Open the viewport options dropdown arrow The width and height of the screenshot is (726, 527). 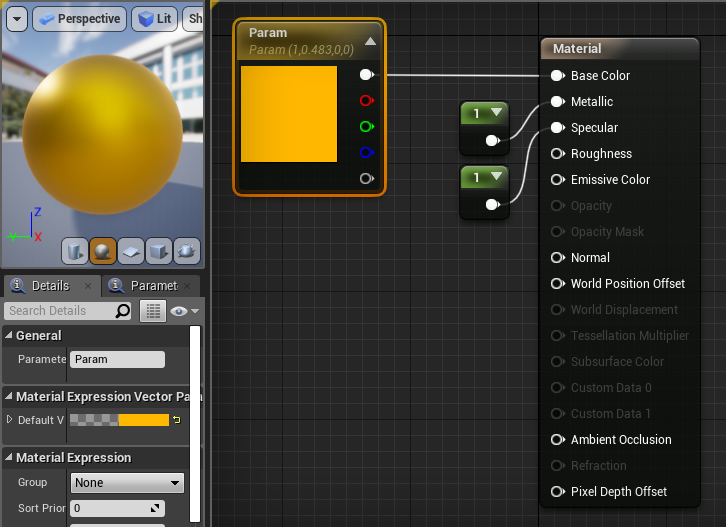[17, 19]
